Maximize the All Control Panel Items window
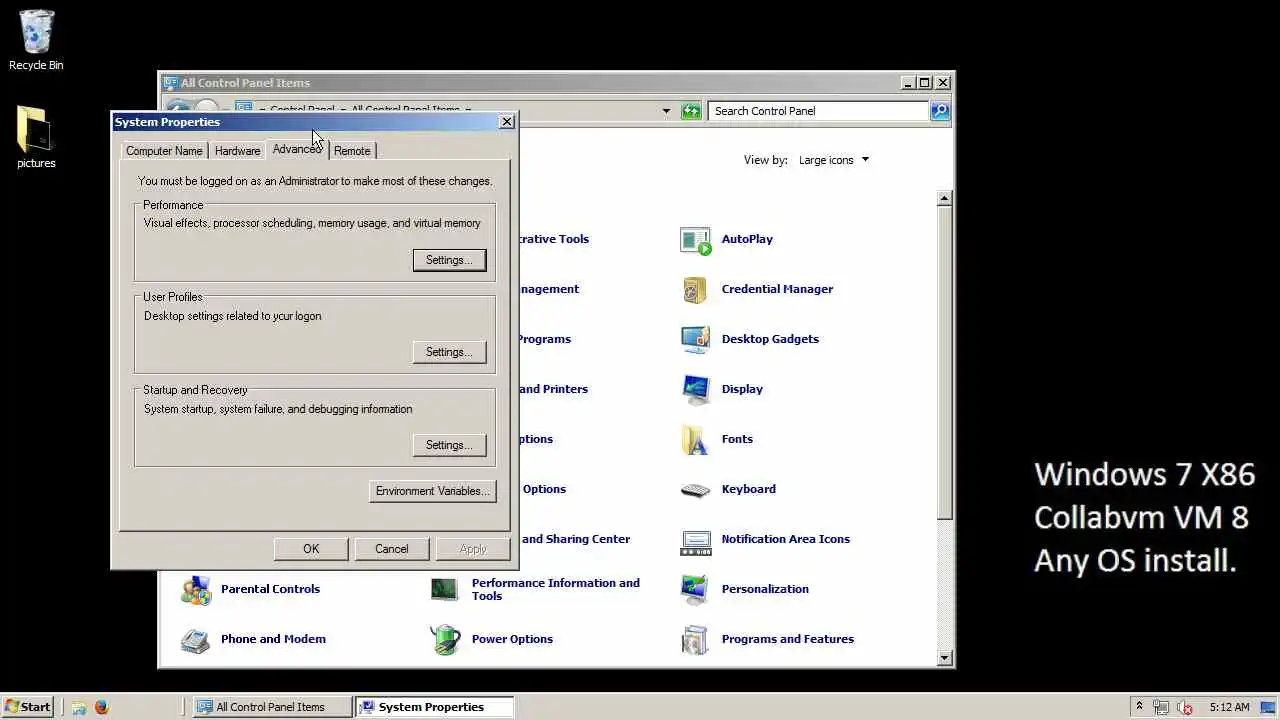 (x=924, y=83)
